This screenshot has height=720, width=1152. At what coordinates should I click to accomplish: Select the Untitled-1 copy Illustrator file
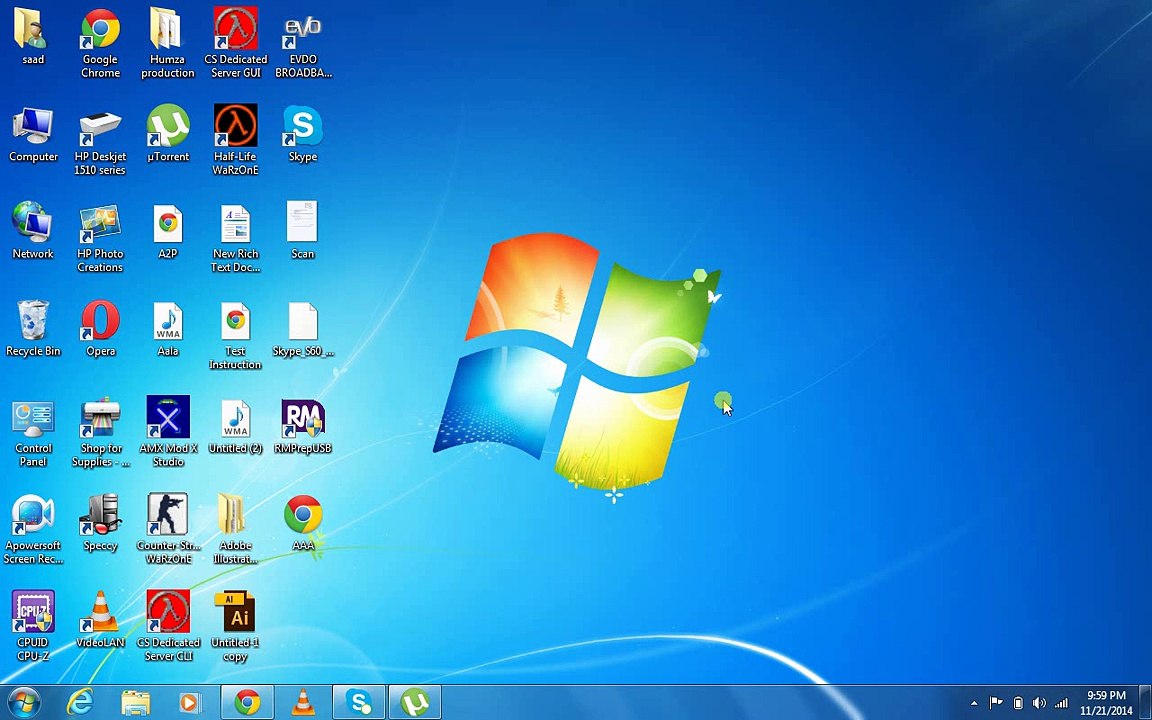click(235, 625)
